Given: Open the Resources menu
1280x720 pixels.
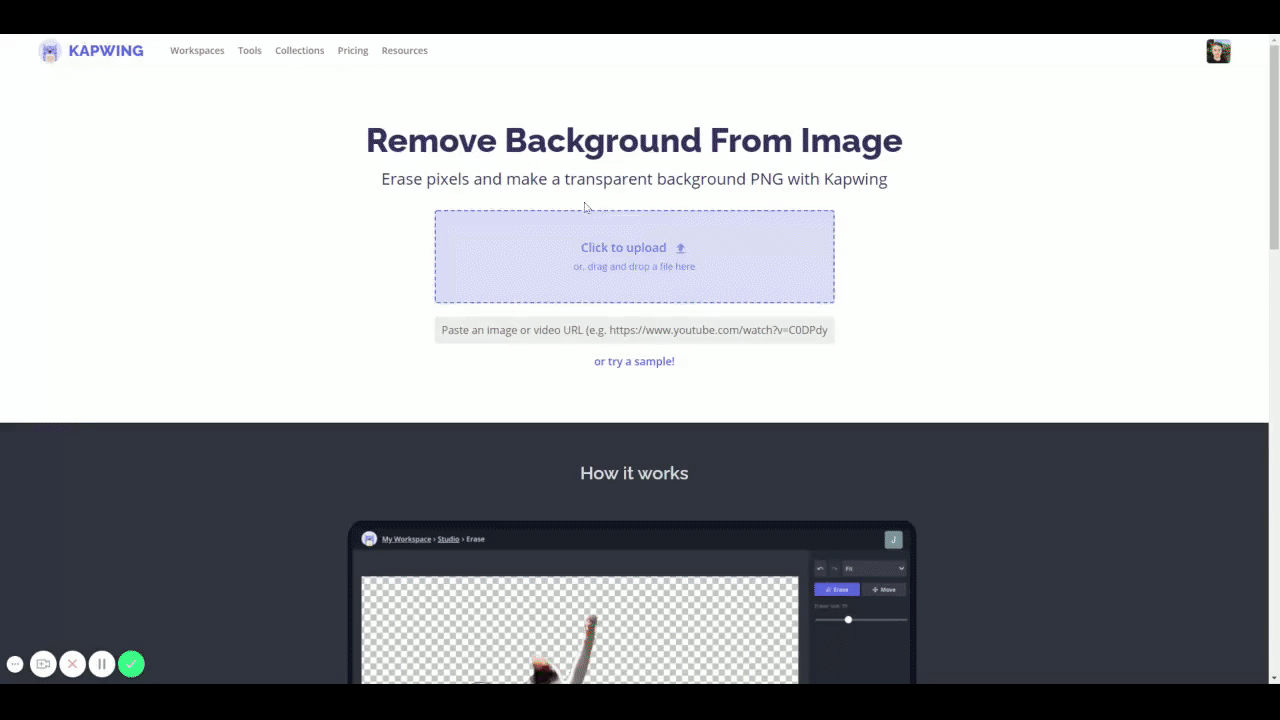Looking at the screenshot, I should (405, 51).
